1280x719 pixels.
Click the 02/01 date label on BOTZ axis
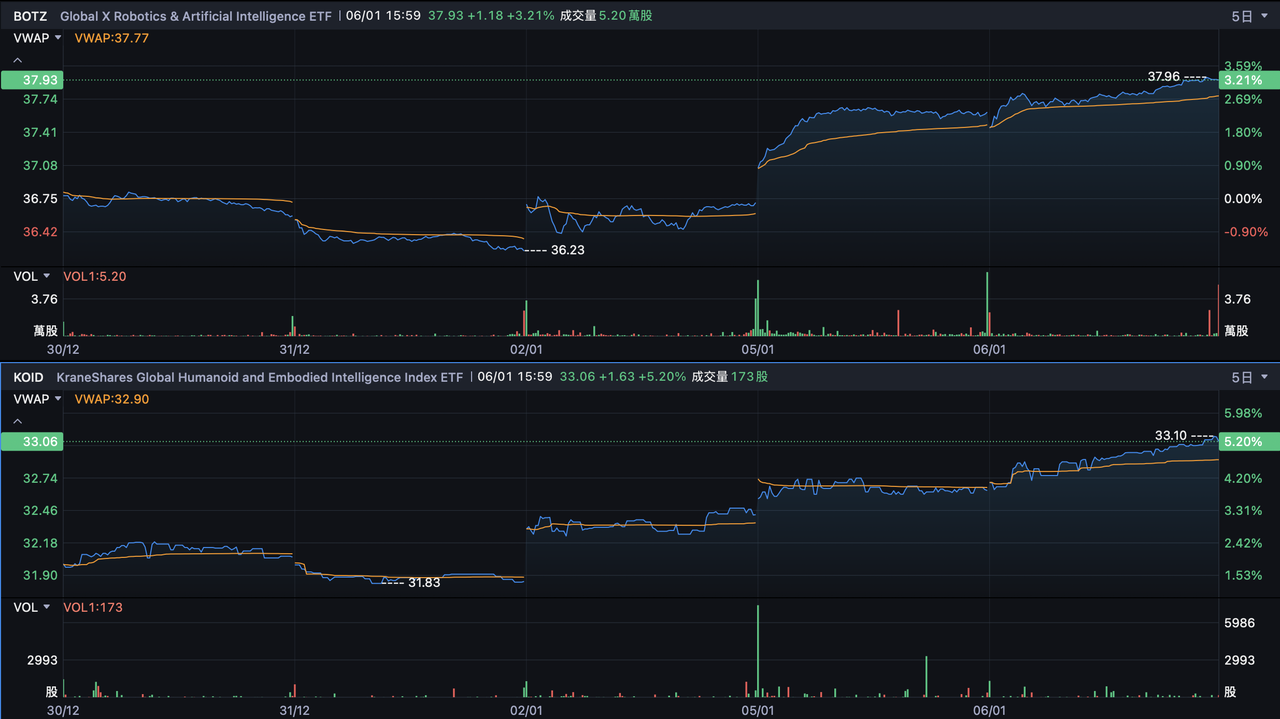[526, 349]
